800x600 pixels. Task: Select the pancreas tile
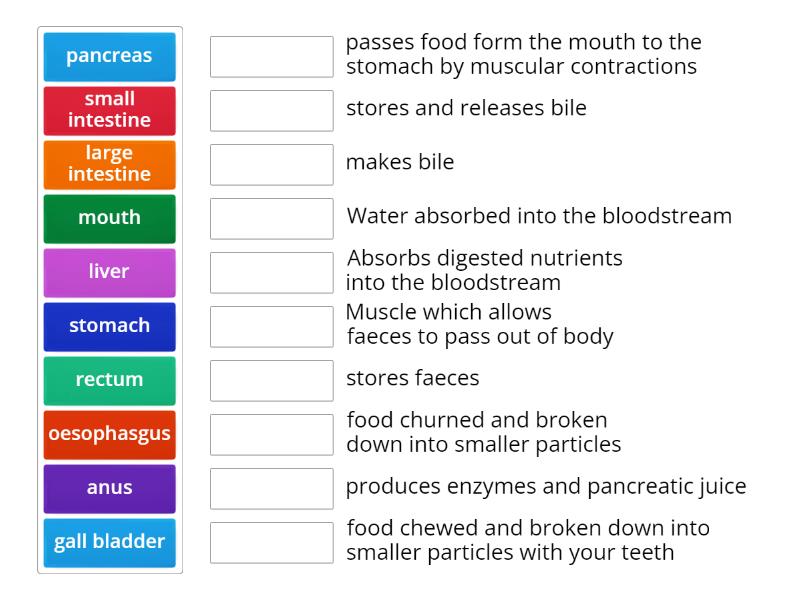pyautogui.click(x=109, y=56)
